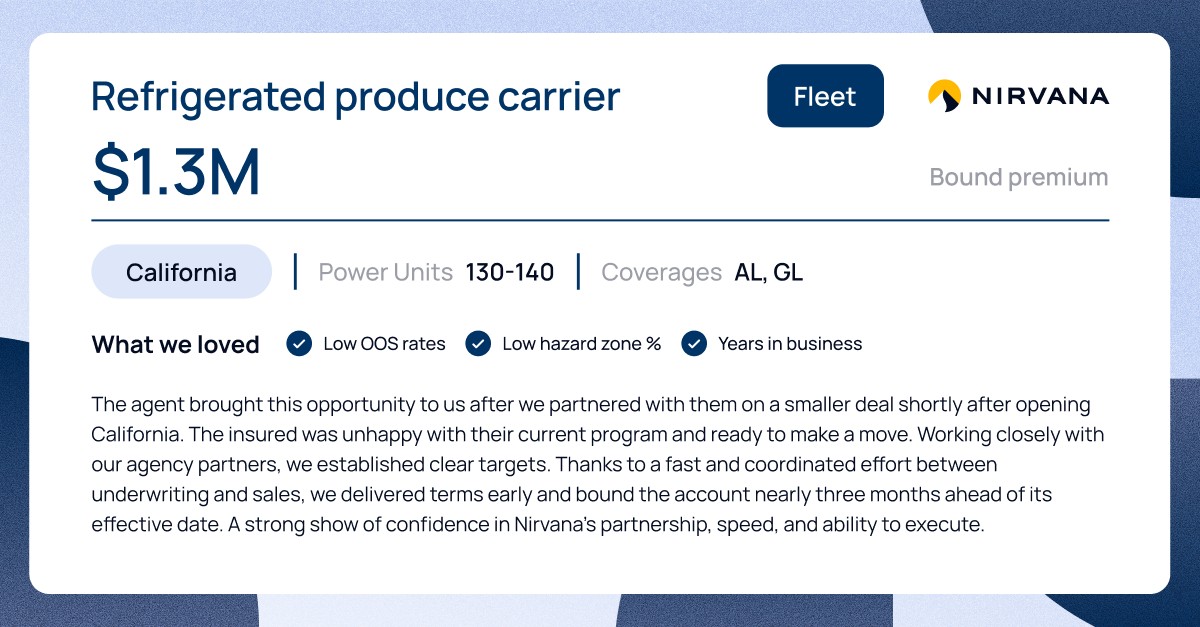1200x627 pixels.
Task: Toggle the Low OOS rates checkmark
Action: [299, 343]
